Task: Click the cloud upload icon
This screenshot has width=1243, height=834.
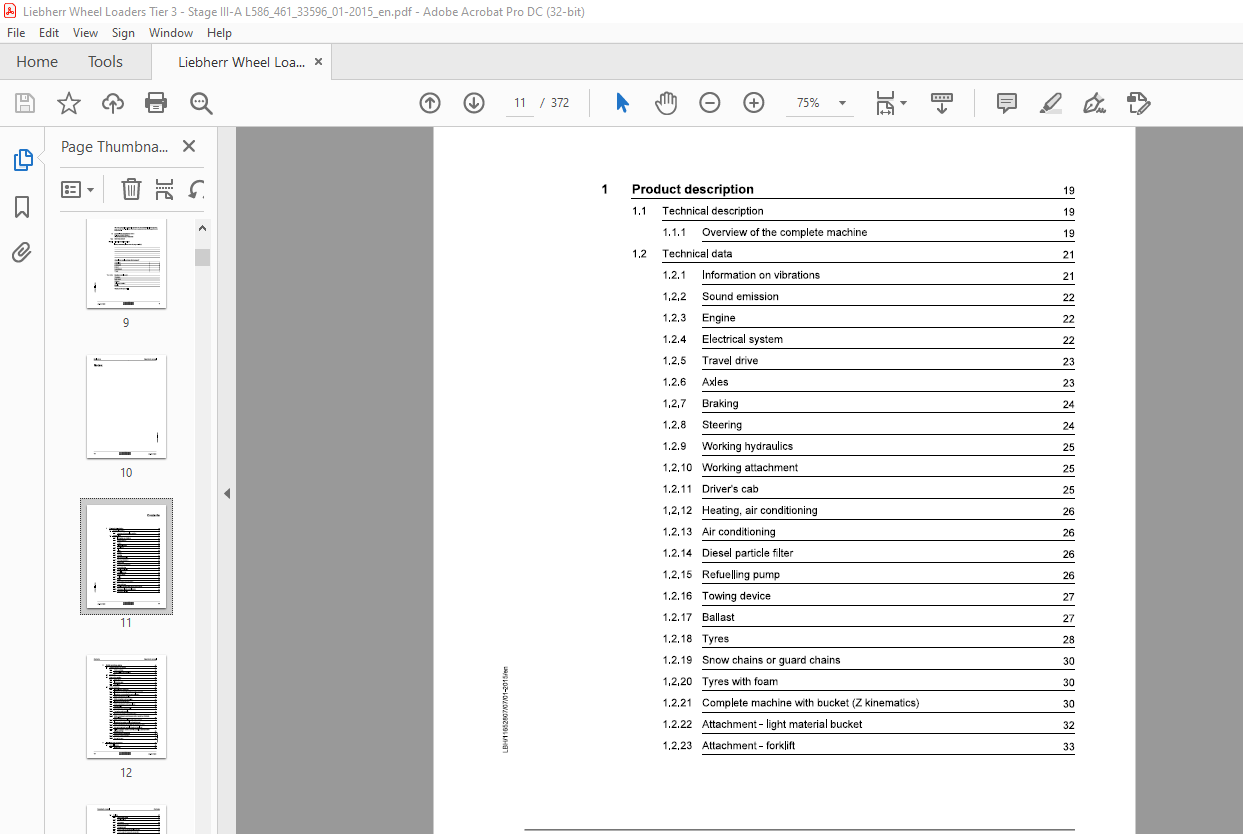Action: click(x=113, y=103)
